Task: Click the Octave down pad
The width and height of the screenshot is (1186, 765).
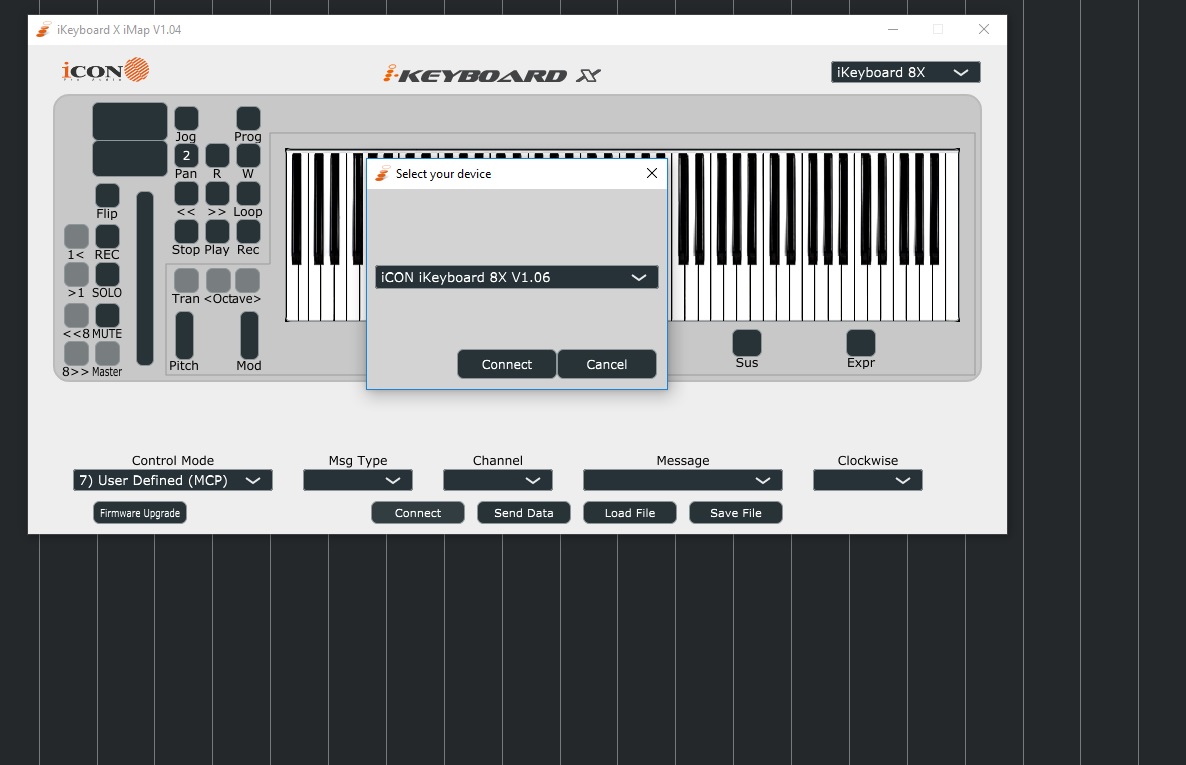Action: (x=218, y=280)
